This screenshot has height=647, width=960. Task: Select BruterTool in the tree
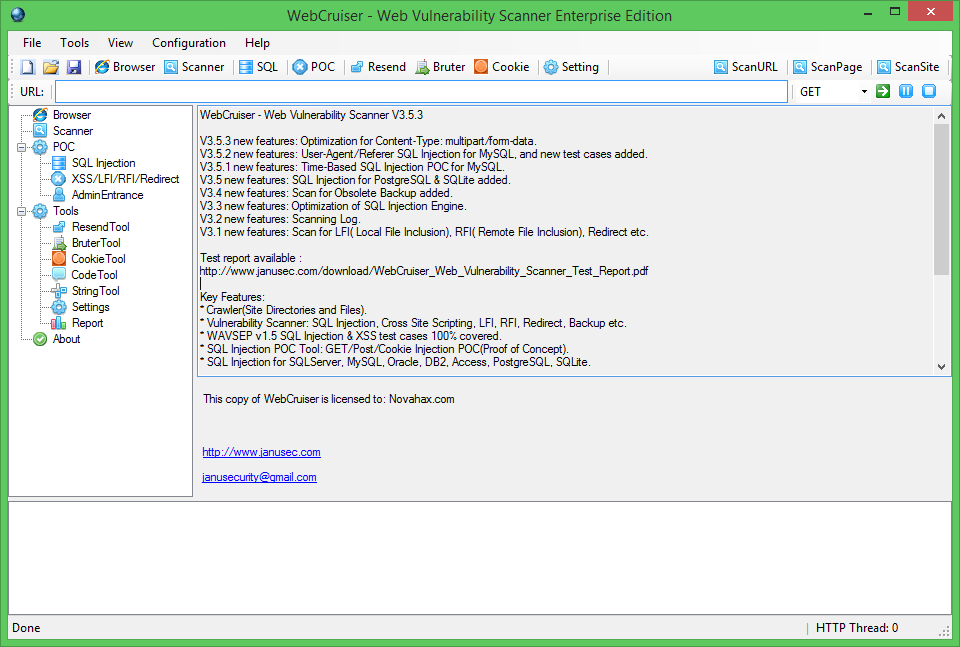coord(96,242)
